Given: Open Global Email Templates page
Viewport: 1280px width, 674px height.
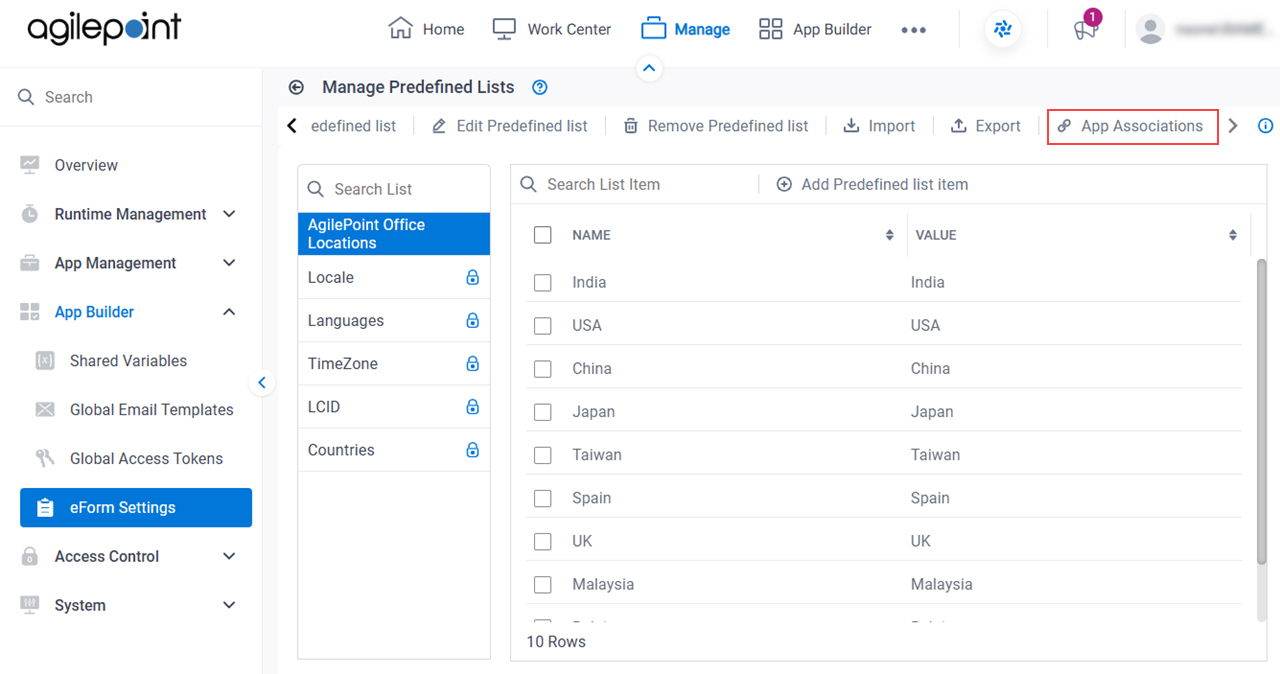Looking at the screenshot, I should point(152,410).
